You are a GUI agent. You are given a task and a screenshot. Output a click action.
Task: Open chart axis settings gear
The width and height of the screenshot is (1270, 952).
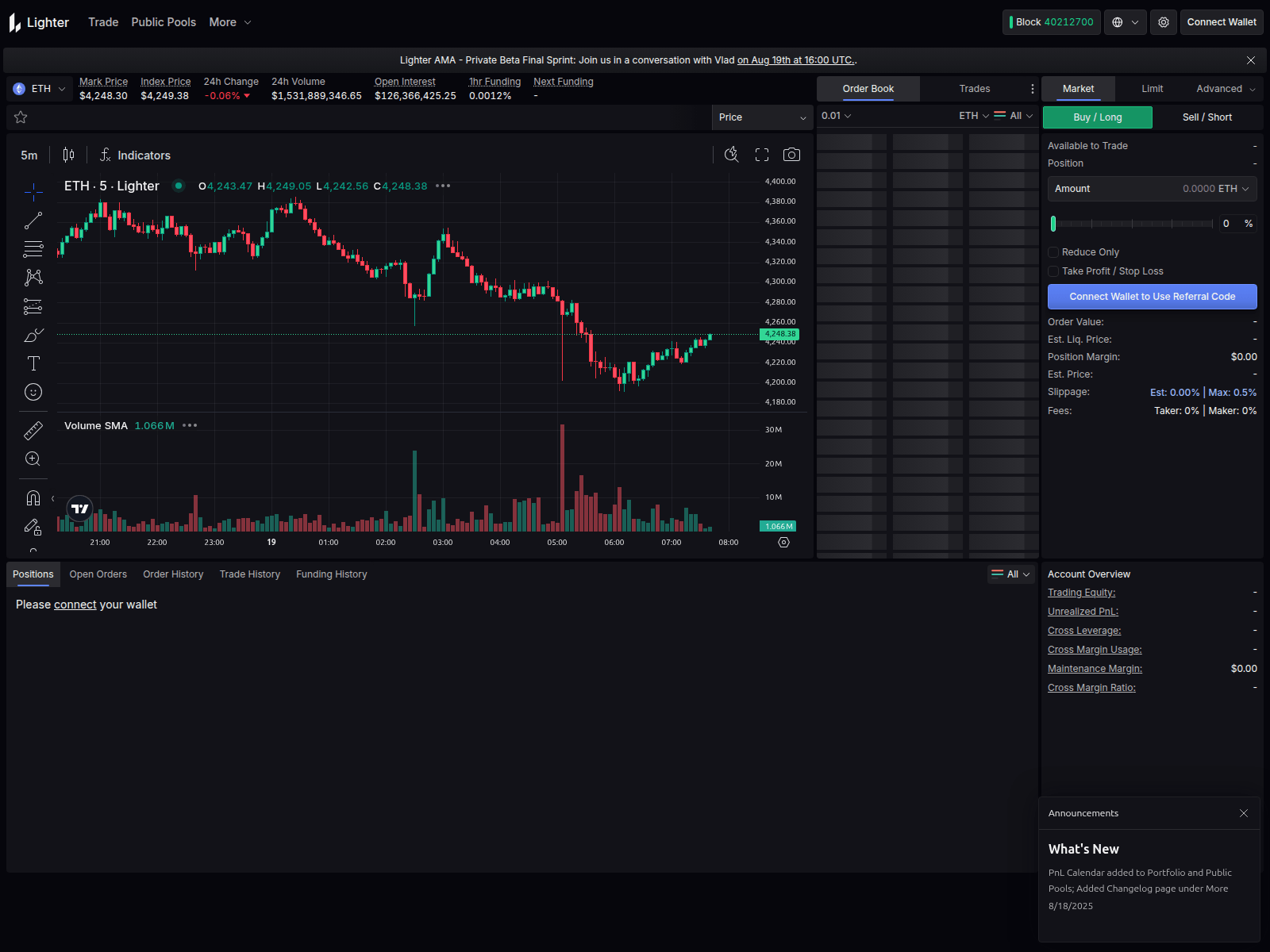point(784,543)
